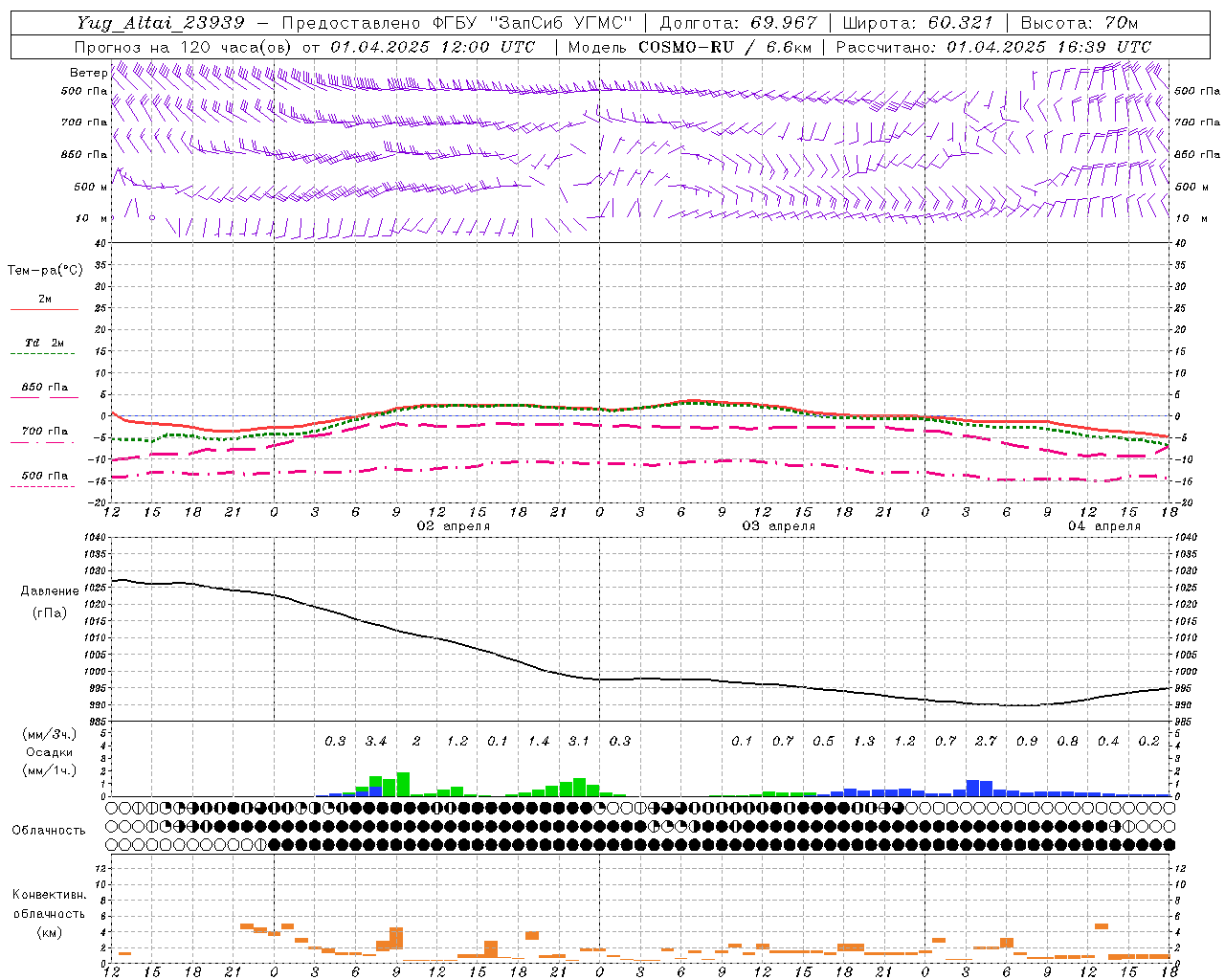Click the elevation text Высота: 70м

[x=1079, y=23]
